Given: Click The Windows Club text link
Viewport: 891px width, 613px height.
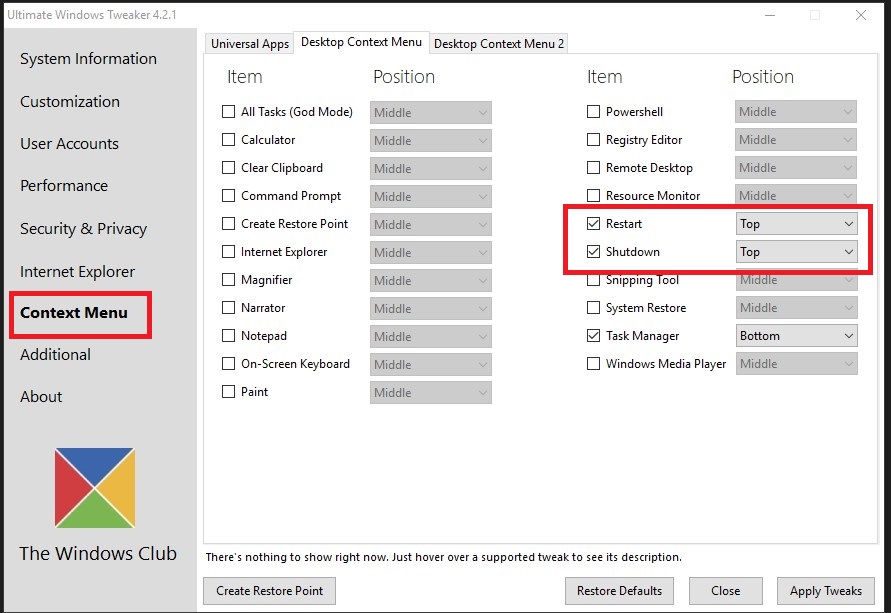Looking at the screenshot, I should point(98,553).
